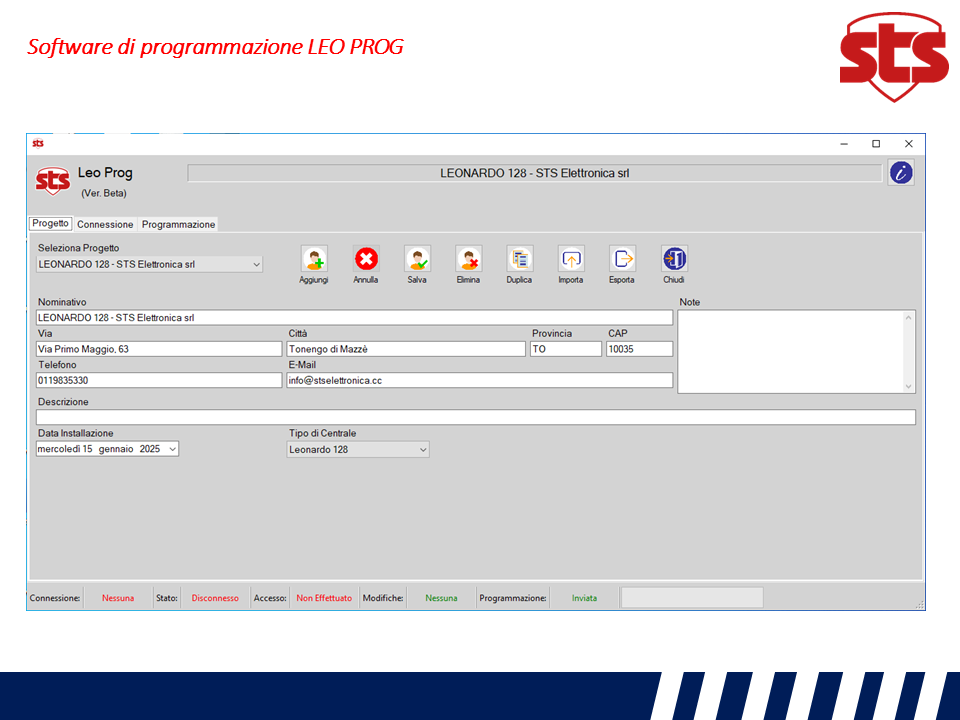Open the Importa import icon
Image resolution: width=960 pixels, height=720 pixels.
(571, 259)
